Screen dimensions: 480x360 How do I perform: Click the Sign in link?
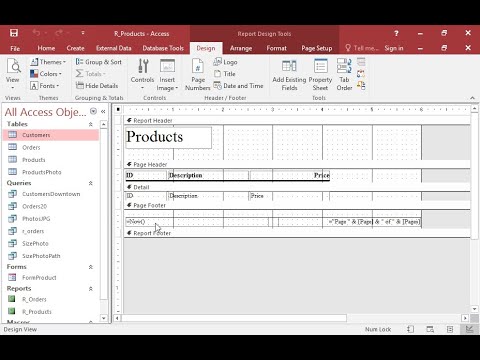click(x=394, y=48)
